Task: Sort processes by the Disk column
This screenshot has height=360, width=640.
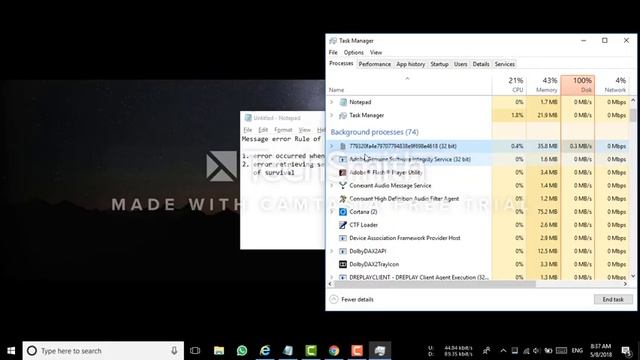Action: click(x=578, y=85)
